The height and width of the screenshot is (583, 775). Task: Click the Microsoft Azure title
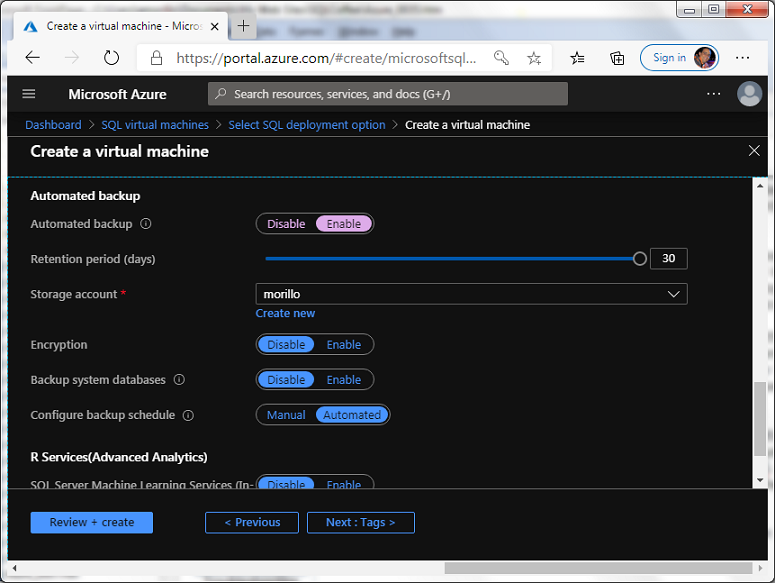pos(117,94)
